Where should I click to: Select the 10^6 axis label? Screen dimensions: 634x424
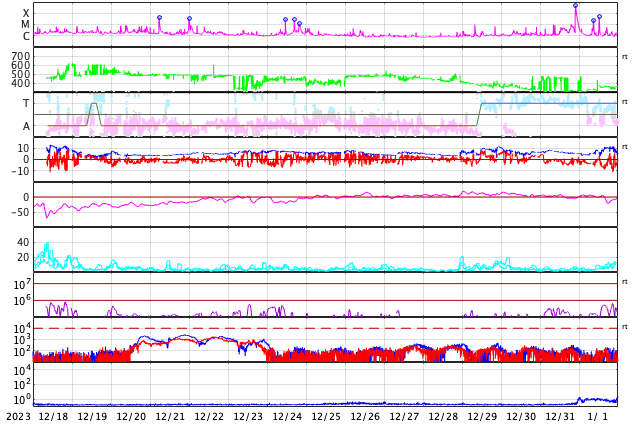pos(21,301)
